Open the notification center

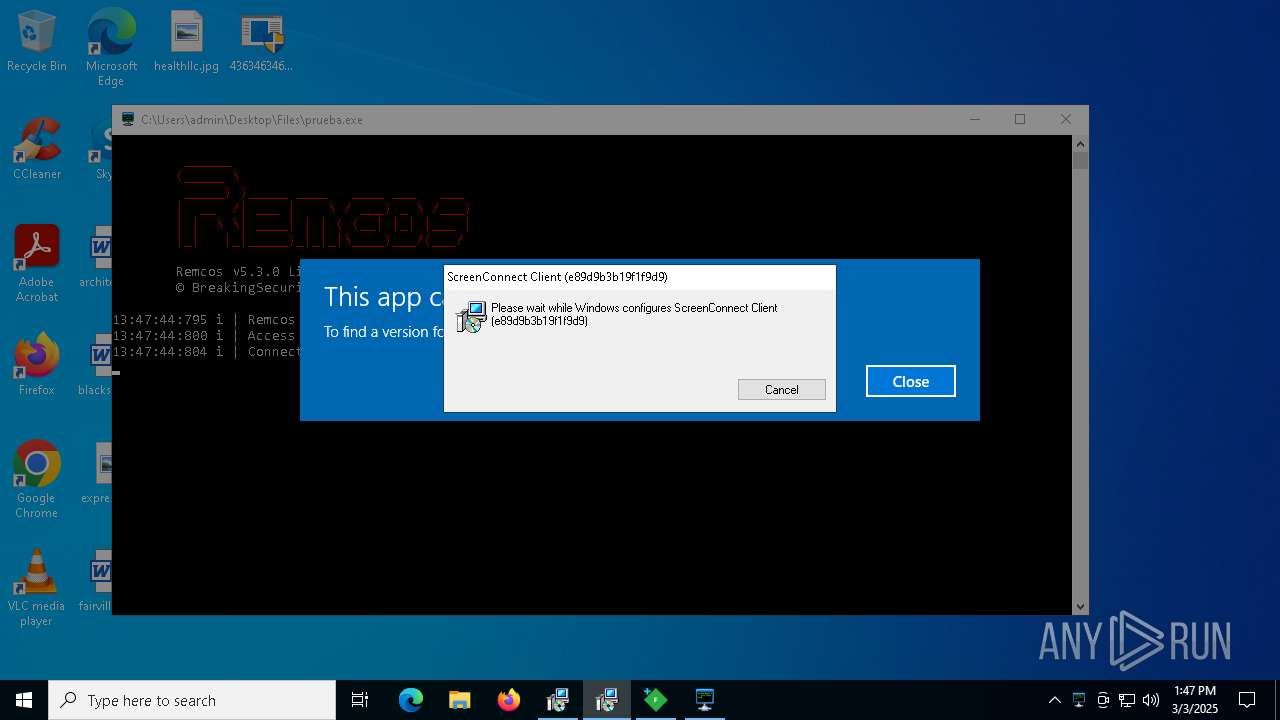(1247, 700)
